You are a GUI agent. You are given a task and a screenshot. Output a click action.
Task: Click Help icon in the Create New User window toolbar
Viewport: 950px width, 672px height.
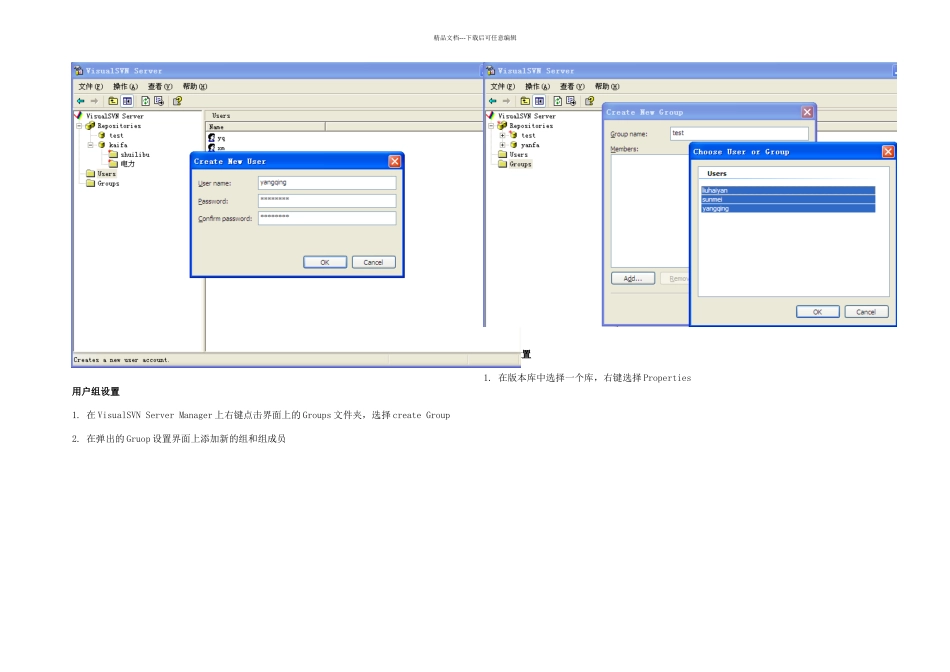coord(178,101)
